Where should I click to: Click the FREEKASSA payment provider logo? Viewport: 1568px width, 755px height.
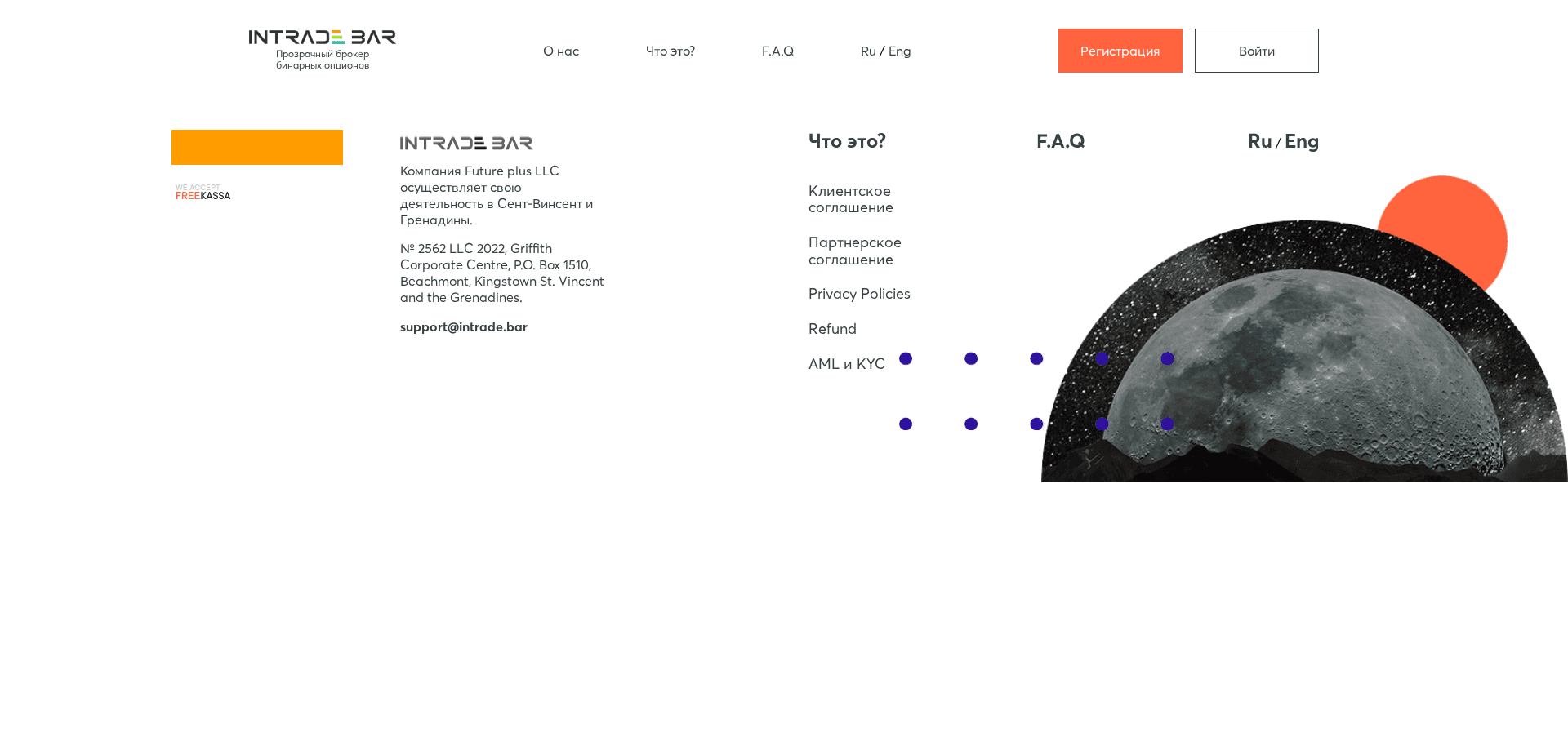203,193
